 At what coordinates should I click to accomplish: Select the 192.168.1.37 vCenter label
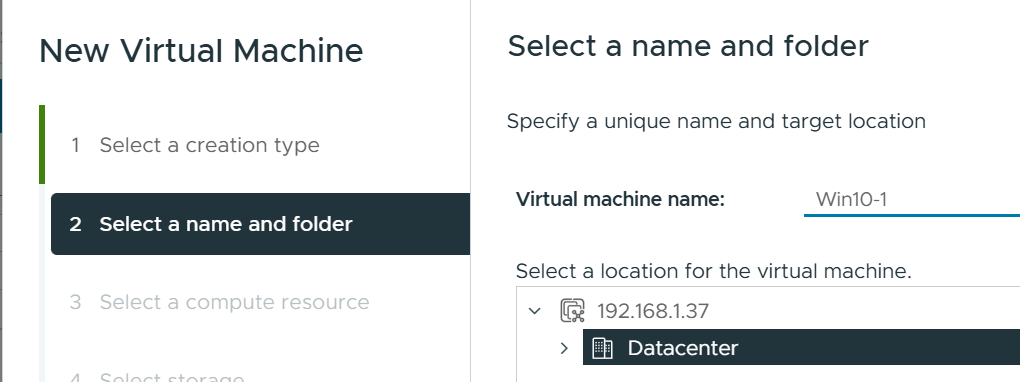tap(652, 311)
